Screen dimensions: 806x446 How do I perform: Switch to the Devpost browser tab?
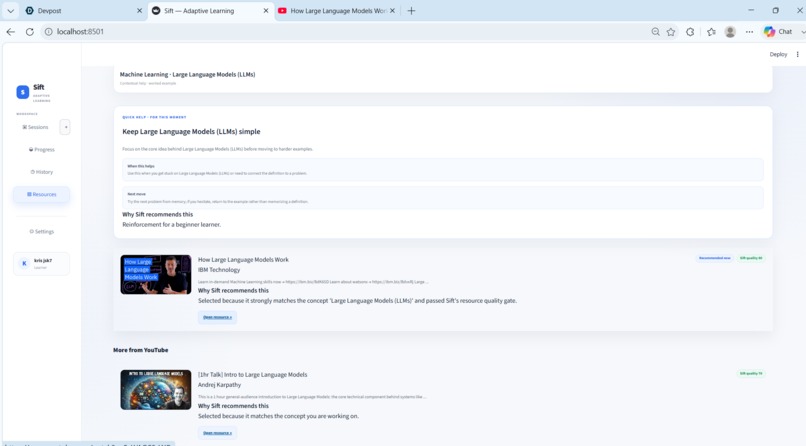(x=84, y=11)
